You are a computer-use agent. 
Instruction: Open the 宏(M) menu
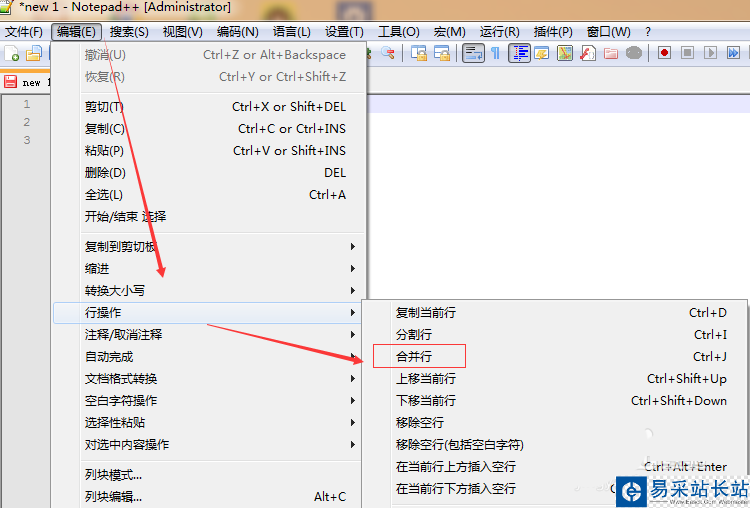click(x=450, y=32)
